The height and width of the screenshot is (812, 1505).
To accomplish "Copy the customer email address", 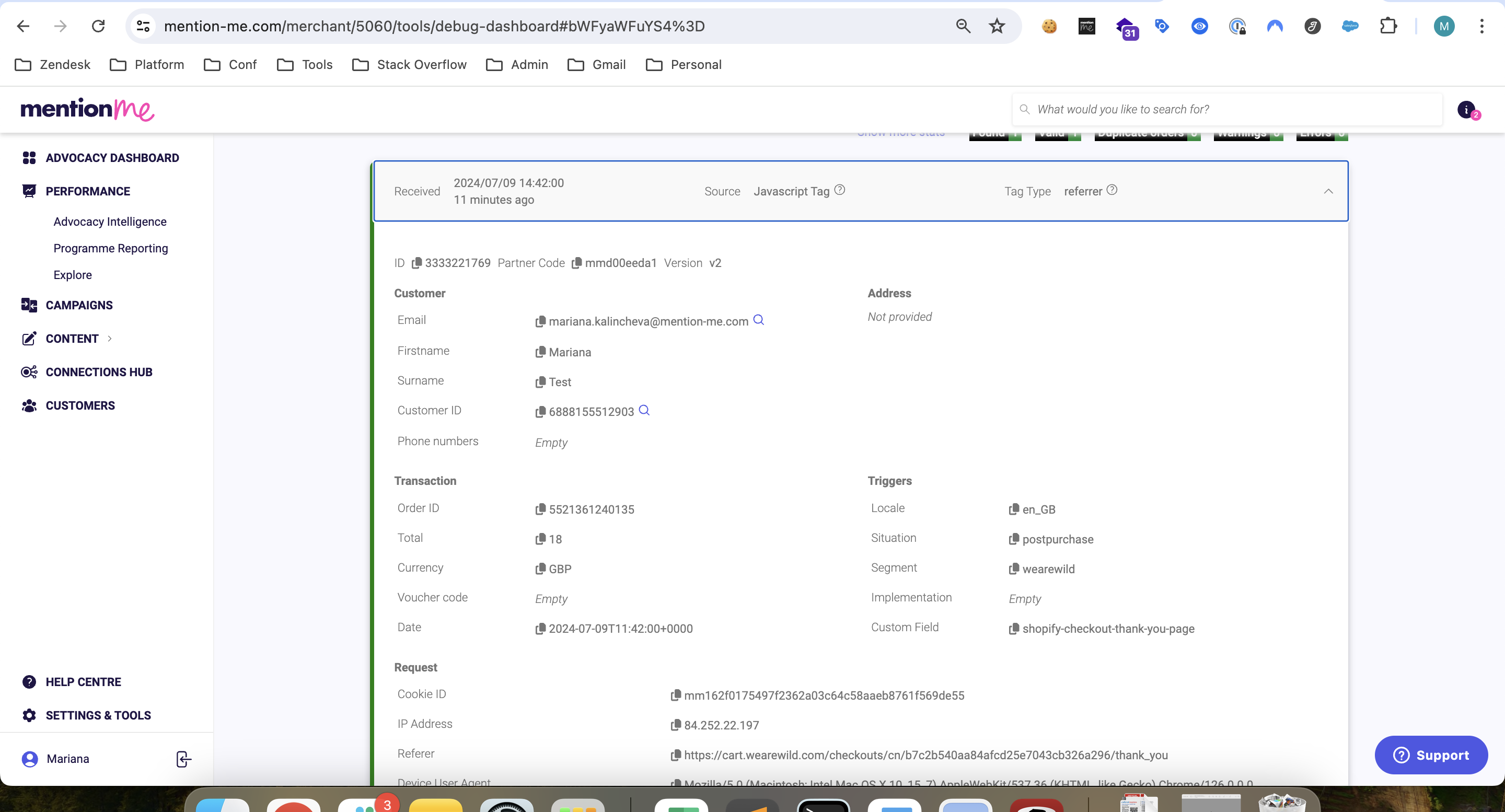I will [x=540, y=322].
